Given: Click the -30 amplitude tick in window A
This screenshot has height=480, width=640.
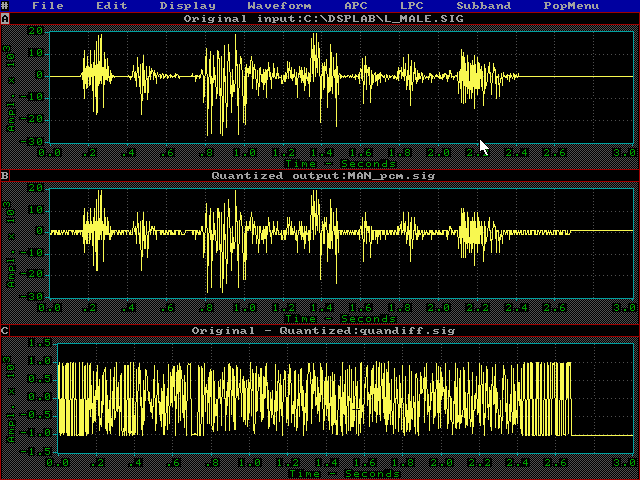Looking at the screenshot, I should pos(32,142).
